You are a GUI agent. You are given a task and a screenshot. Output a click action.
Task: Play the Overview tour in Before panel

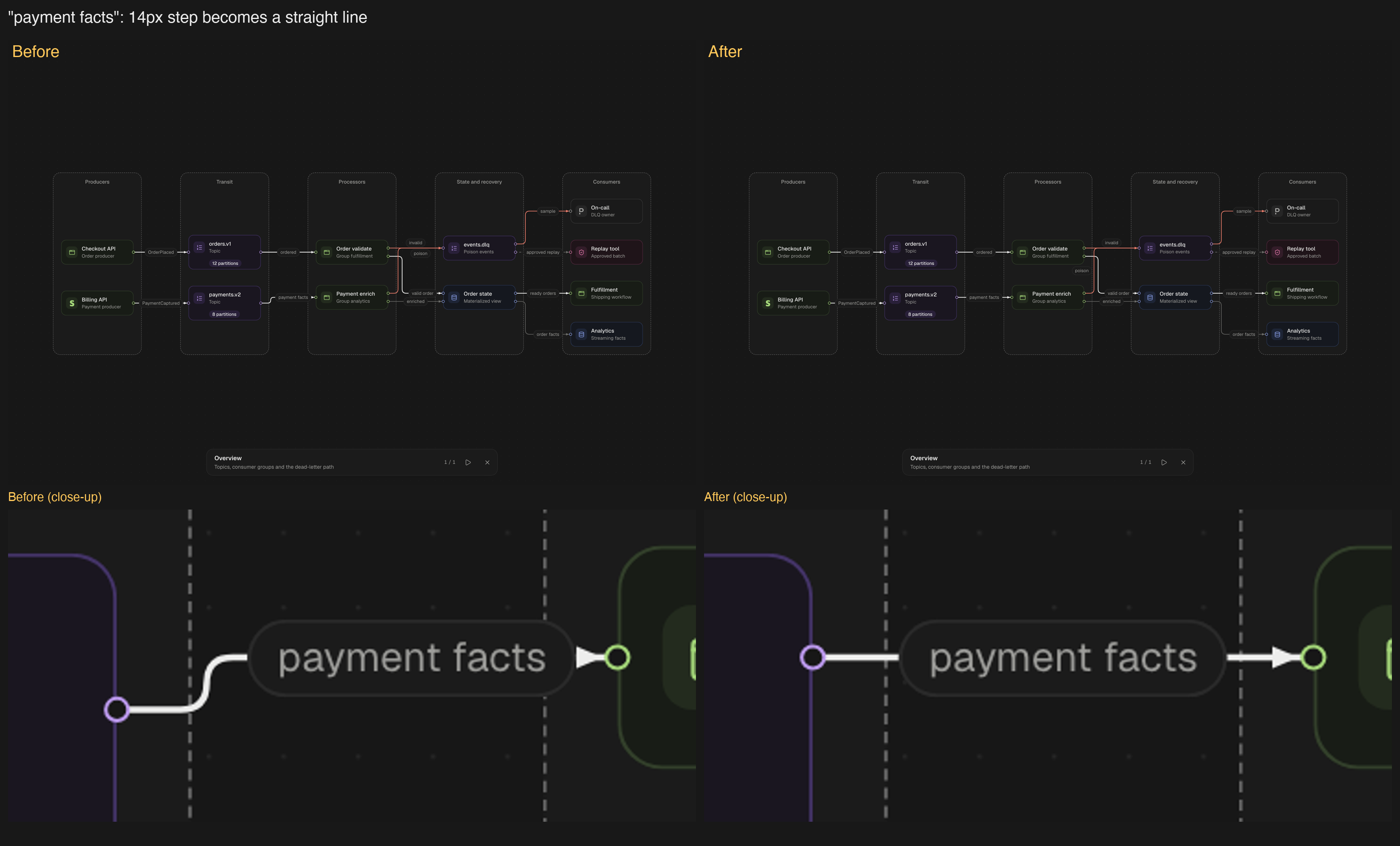point(468,462)
